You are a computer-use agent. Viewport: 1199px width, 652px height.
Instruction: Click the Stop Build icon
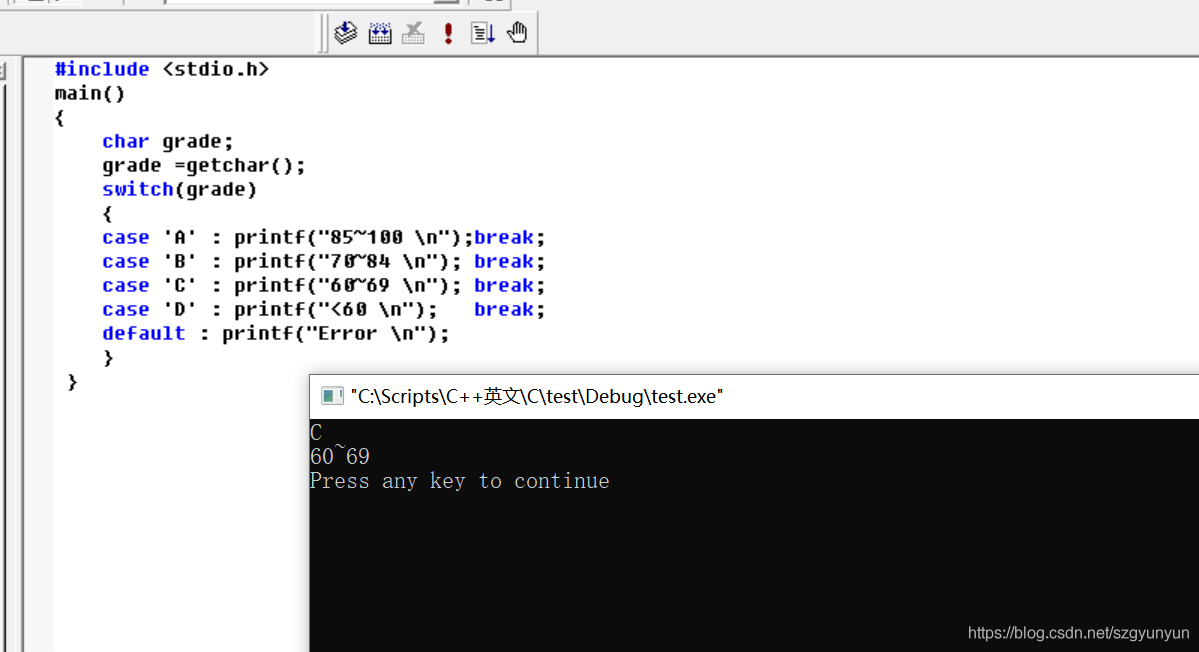[414, 33]
